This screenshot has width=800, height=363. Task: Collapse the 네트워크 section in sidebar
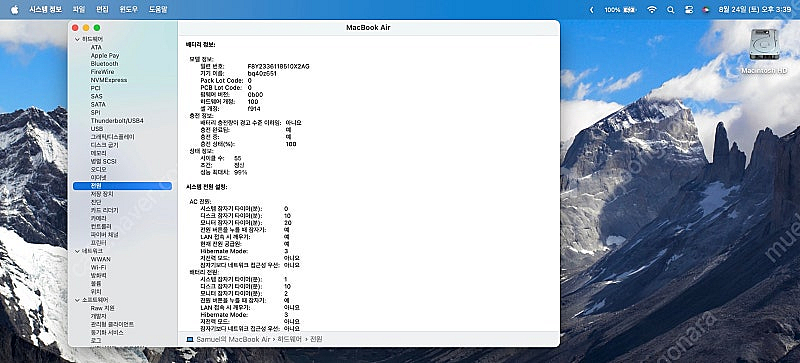point(77,251)
